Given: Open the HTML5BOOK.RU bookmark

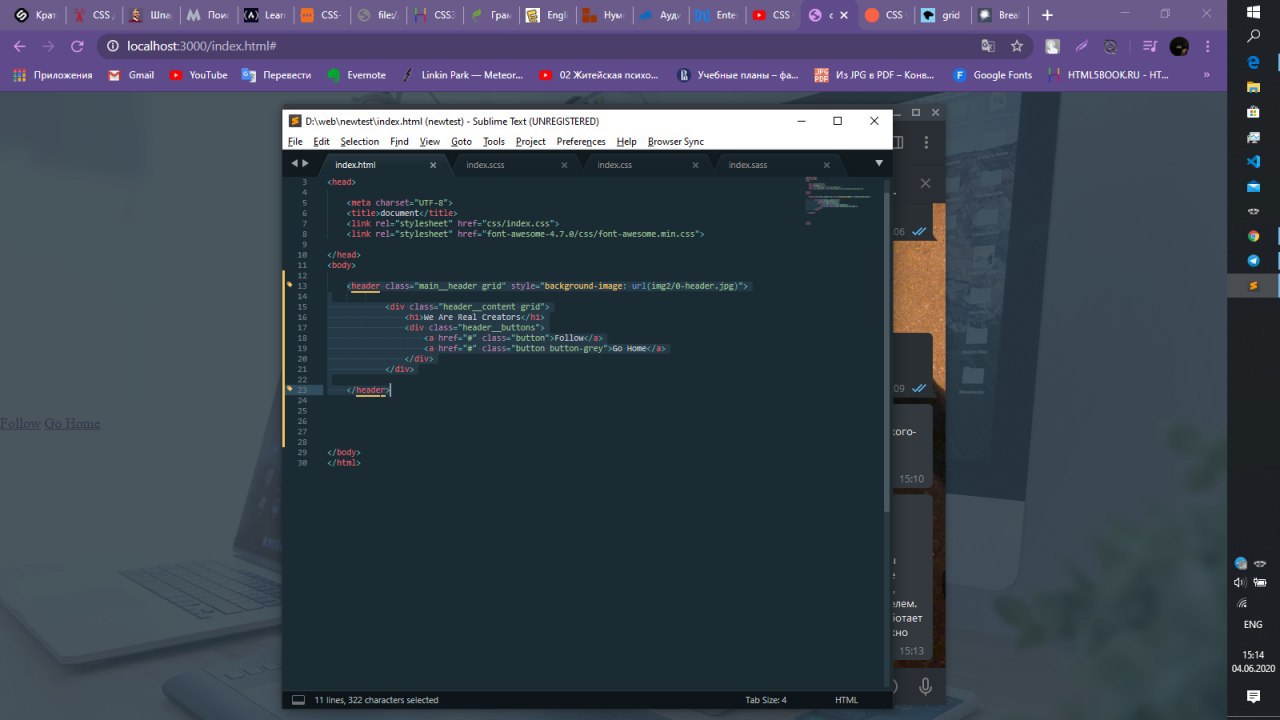Looking at the screenshot, I should point(1107,75).
